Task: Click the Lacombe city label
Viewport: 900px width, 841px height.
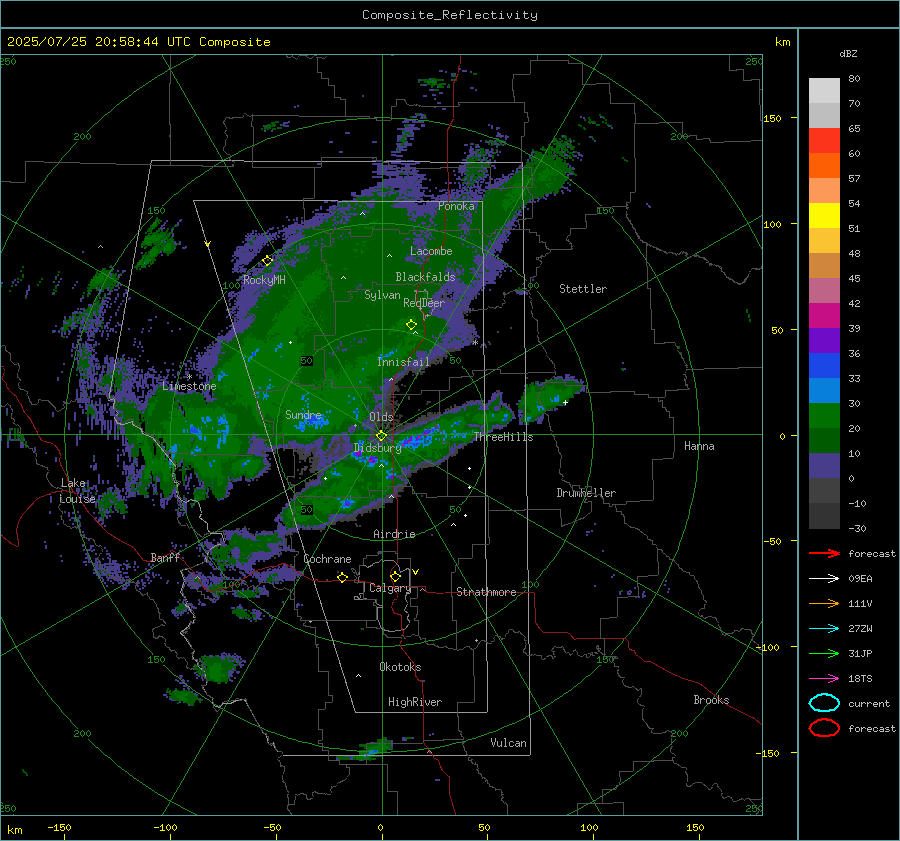Action: (x=431, y=251)
